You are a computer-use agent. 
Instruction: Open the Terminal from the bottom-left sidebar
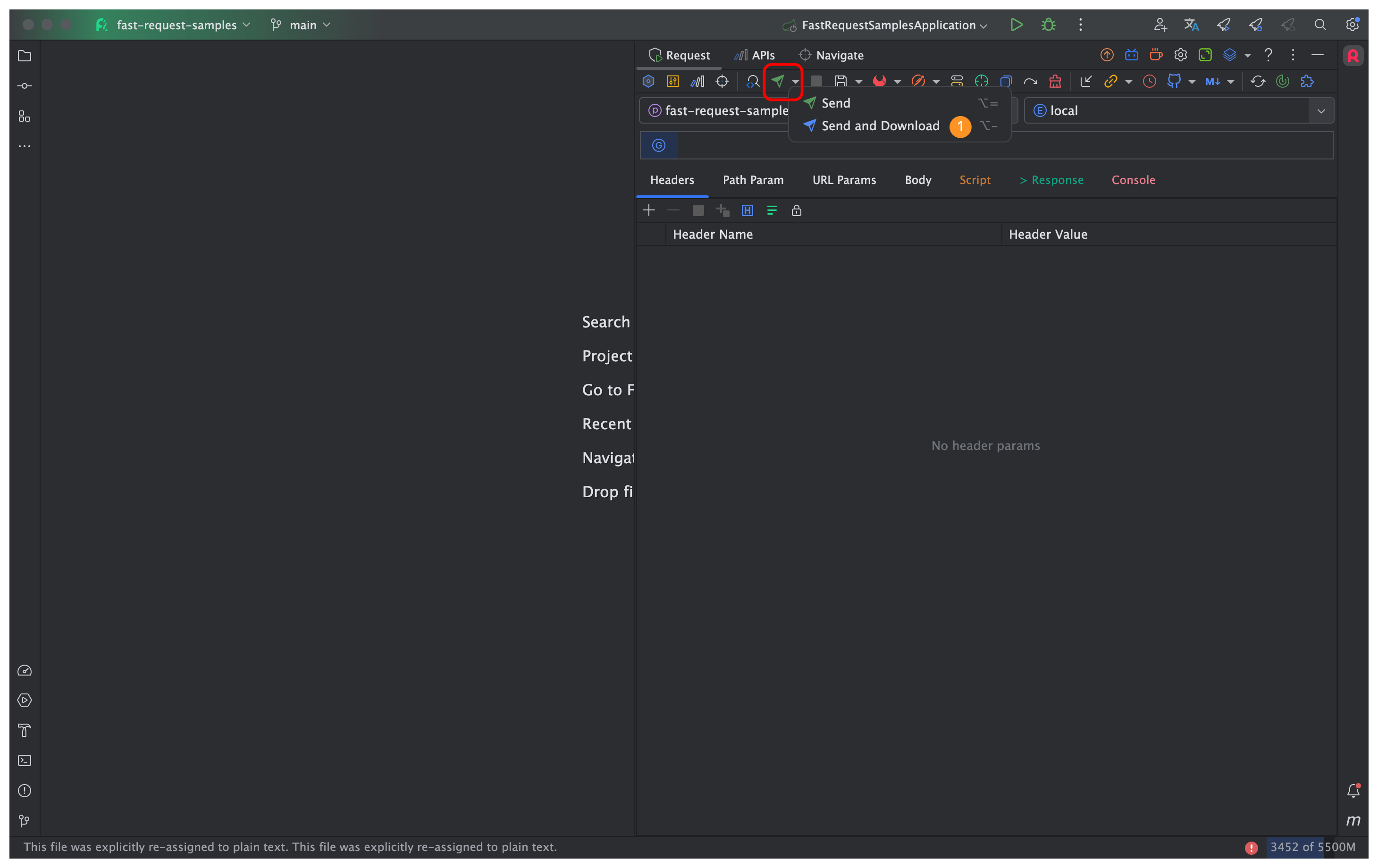coord(25,760)
